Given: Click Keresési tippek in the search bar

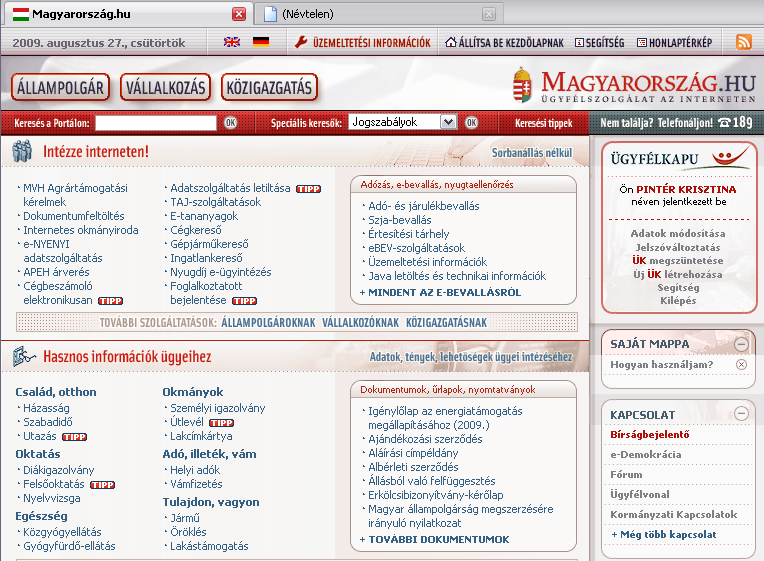Looking at the screenshot, I should coord(544,123).
